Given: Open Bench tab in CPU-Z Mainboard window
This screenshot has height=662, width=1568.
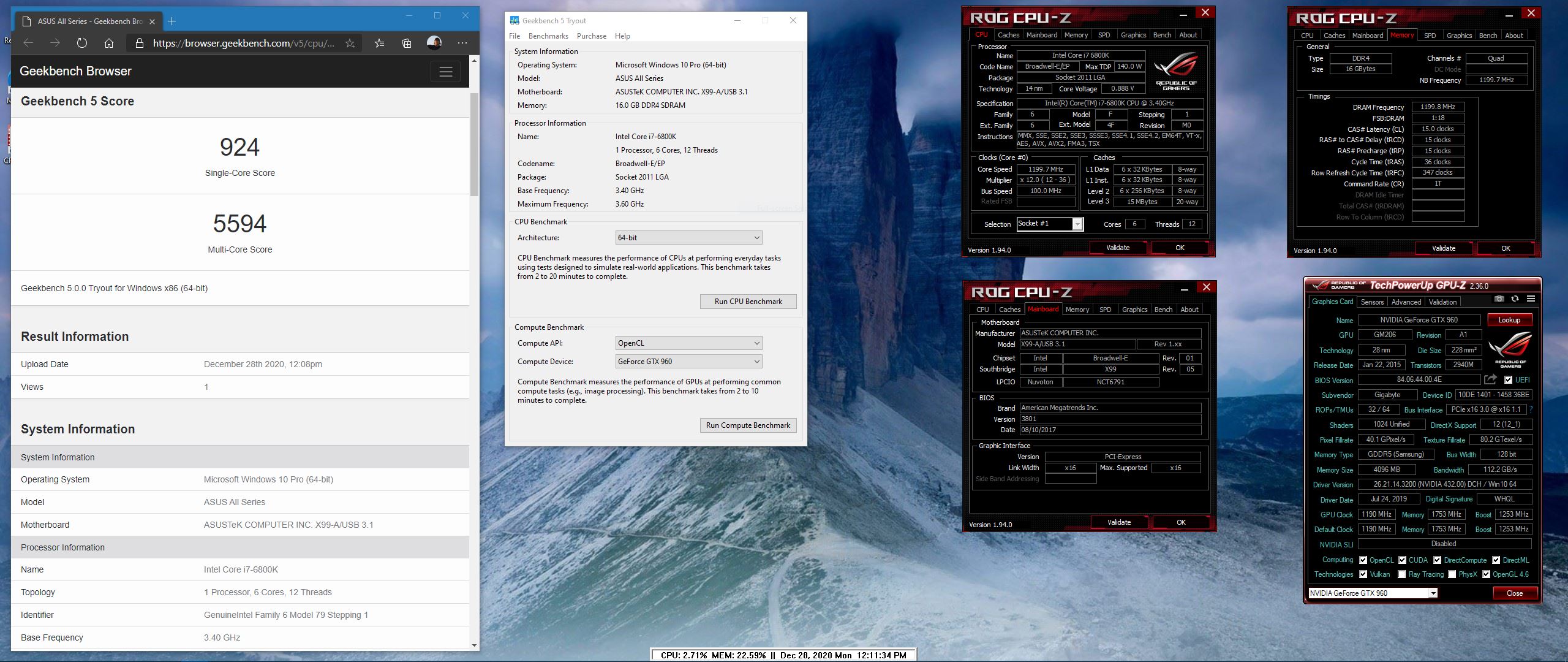Looking at the screenshot, I should 1163,310.
